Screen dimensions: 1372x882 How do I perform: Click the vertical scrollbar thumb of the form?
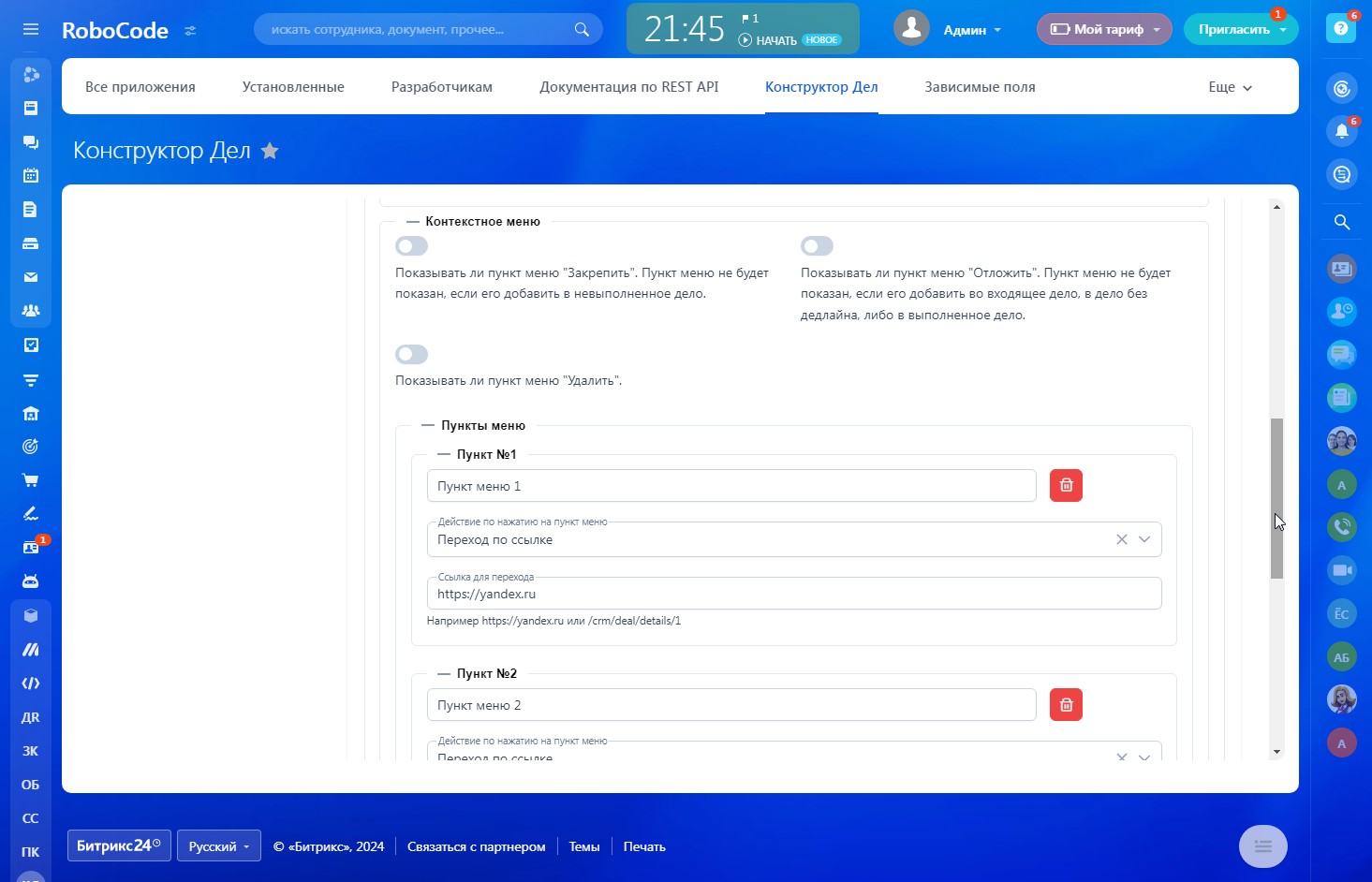click(1276, 496)
